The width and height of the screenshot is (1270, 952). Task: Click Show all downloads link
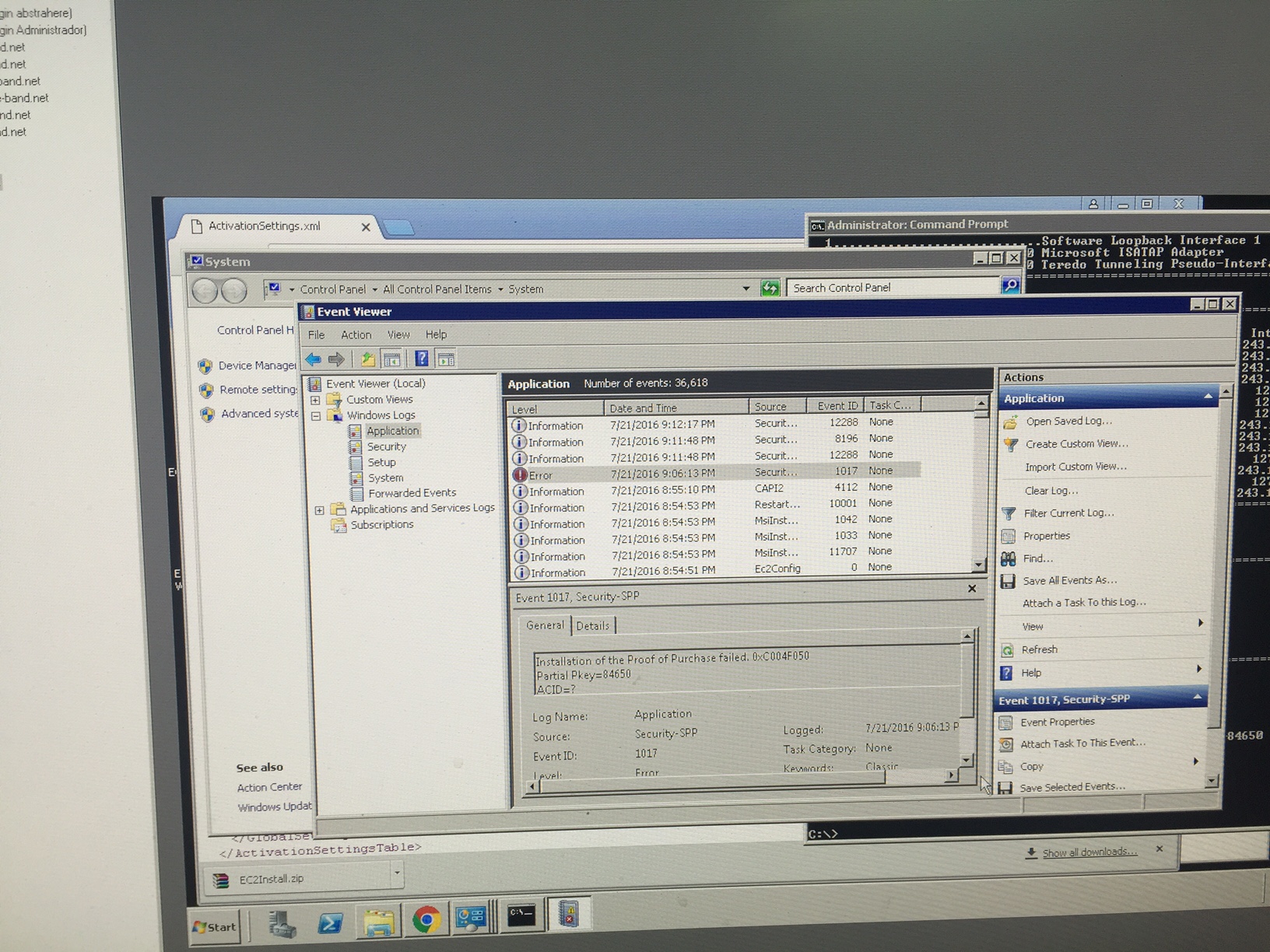click(1089, 852)
